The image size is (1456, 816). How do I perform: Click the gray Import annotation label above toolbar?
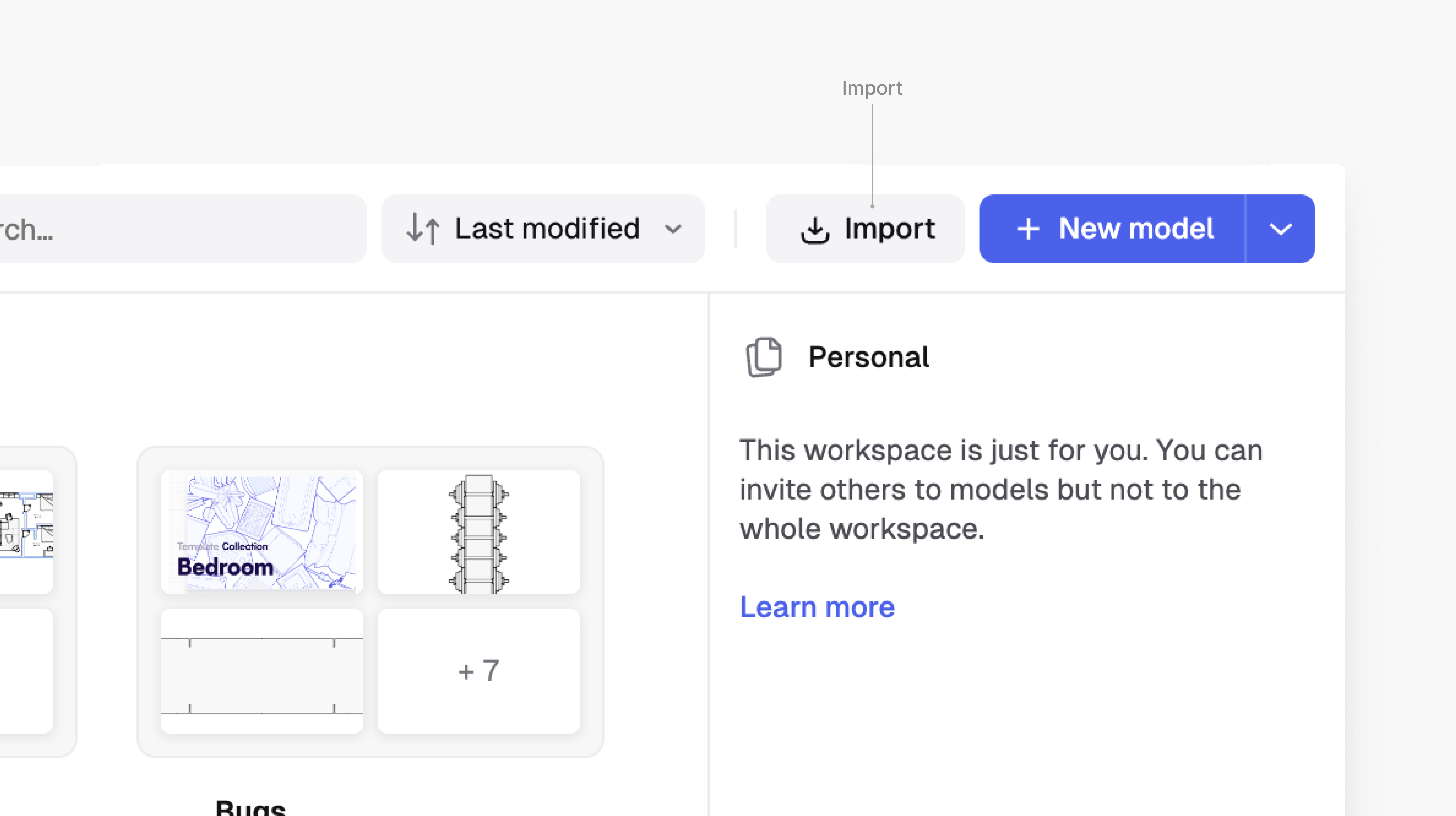pyautogui.click(x=872, y=88)
